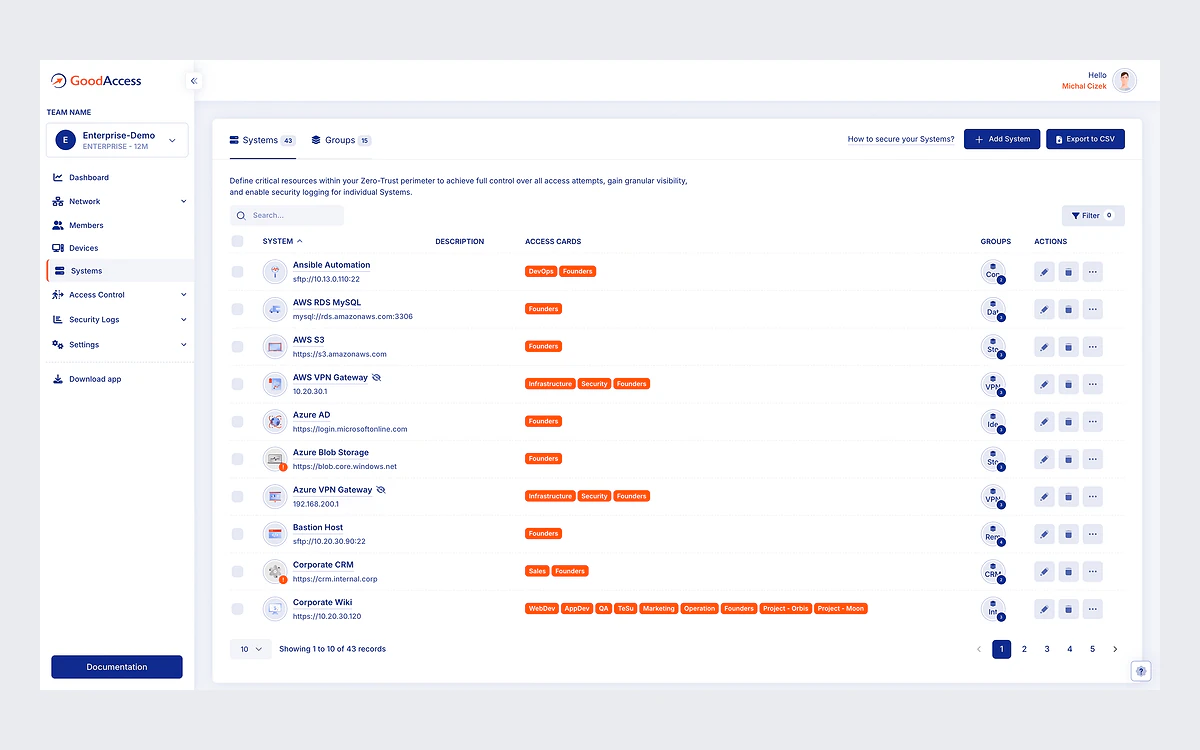
Task: Go to page 2
Action: coord(1024,649)
